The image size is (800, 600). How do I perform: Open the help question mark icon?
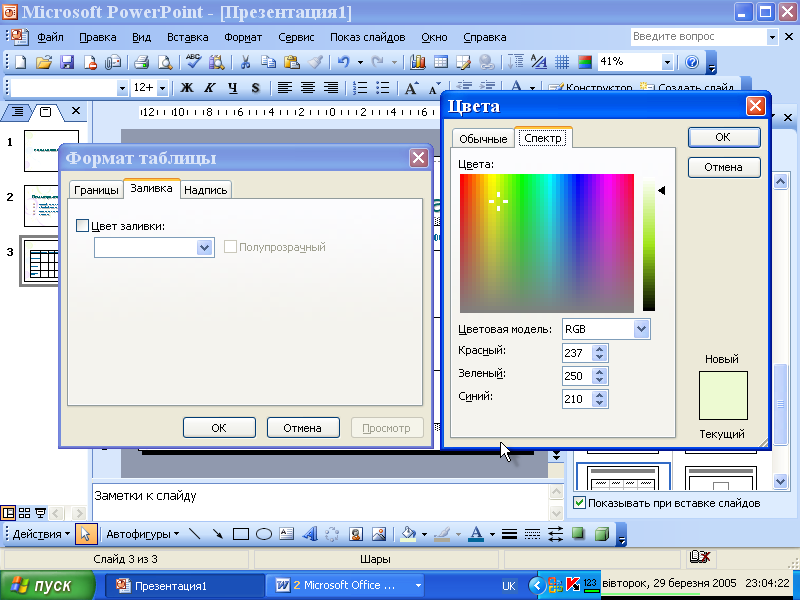(x=692, y=62)
